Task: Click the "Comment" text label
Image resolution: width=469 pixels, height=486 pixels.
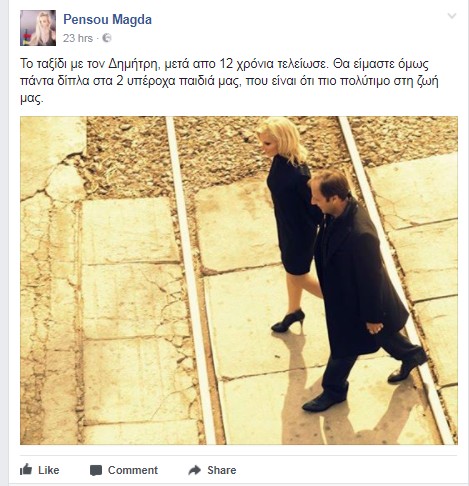Action: tap(133, 470)
